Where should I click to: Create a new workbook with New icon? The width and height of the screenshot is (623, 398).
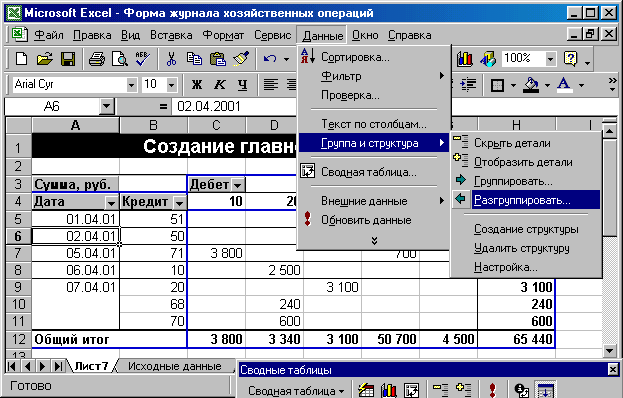coord(21,59)
